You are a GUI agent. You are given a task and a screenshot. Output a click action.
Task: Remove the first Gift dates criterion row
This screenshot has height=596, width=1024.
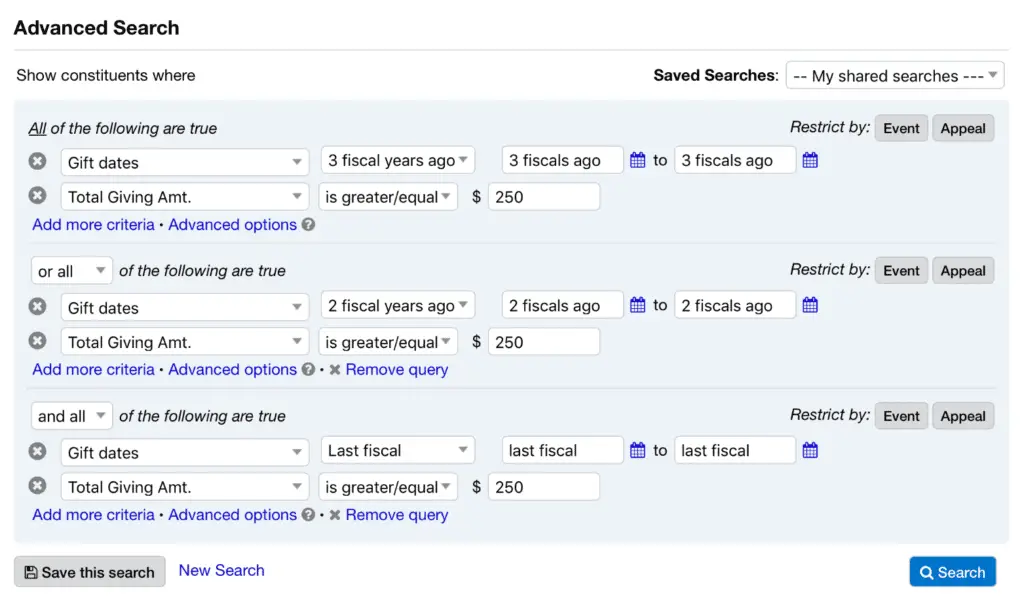[37, 161]
